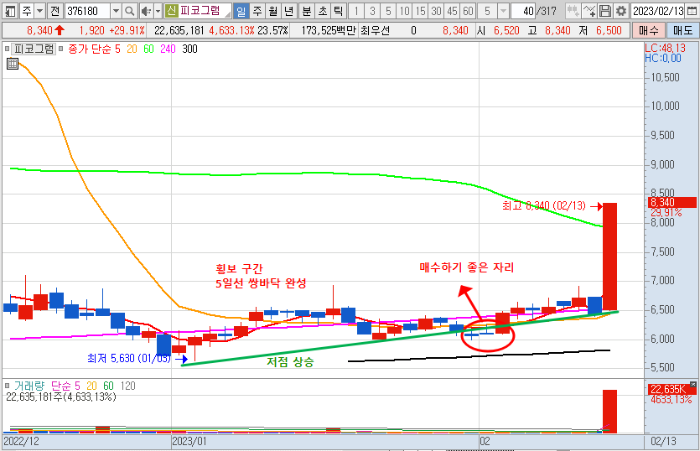The image size is (700, 451).
Task: Select the 240-day MA legend number
Action: coord(168,49)
